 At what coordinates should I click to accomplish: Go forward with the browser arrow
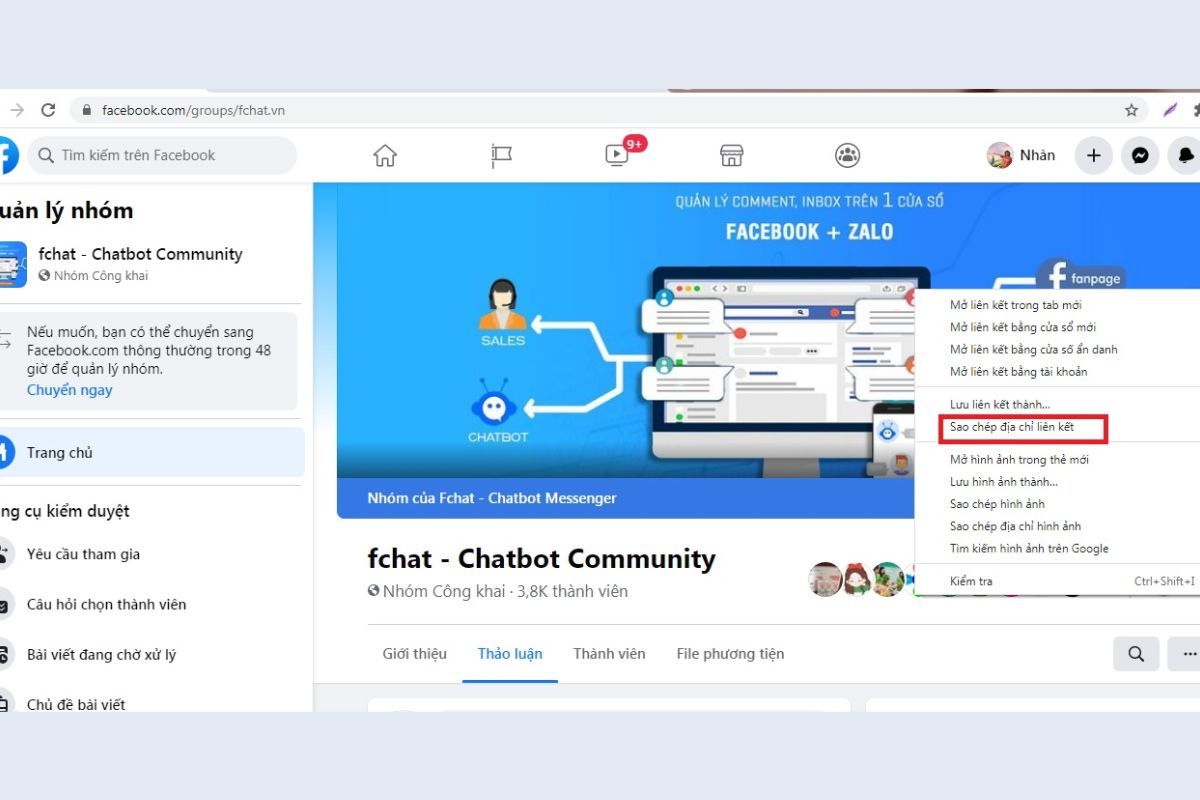point(16,110)
